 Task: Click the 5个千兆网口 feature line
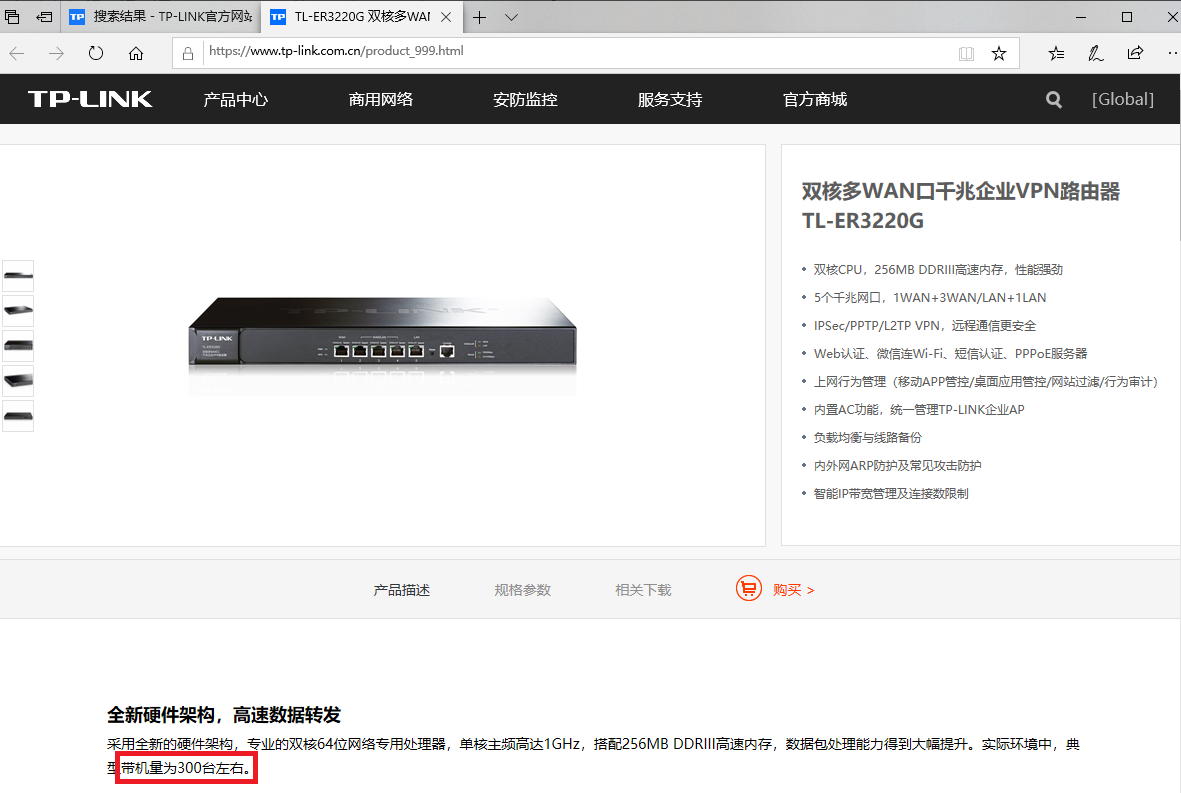(929, 297)
